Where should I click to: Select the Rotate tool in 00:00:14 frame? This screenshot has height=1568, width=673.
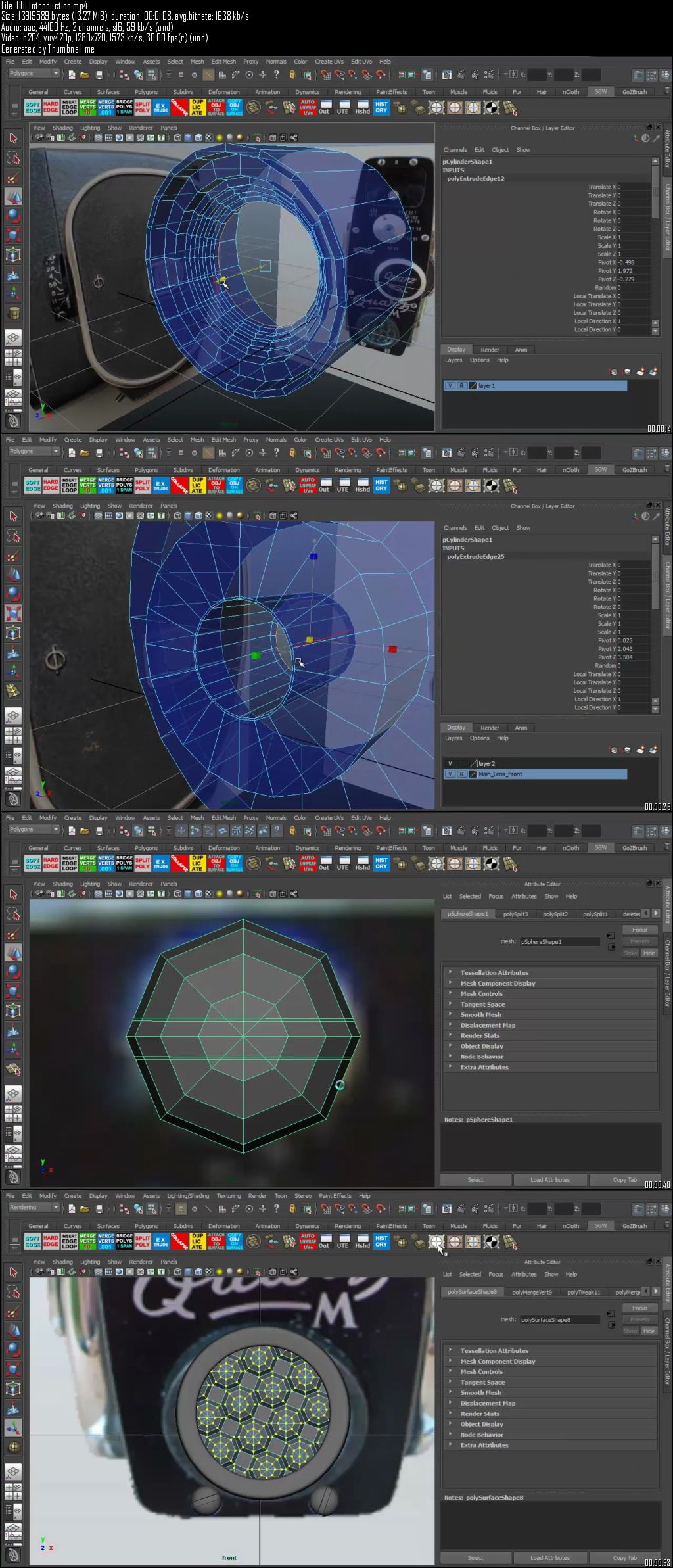[x=13, y=216]
